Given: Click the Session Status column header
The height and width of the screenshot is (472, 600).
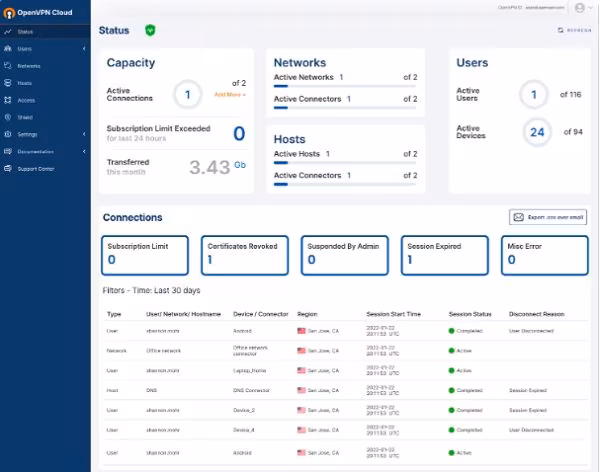Looking at the screenshot, I should 470,314.
